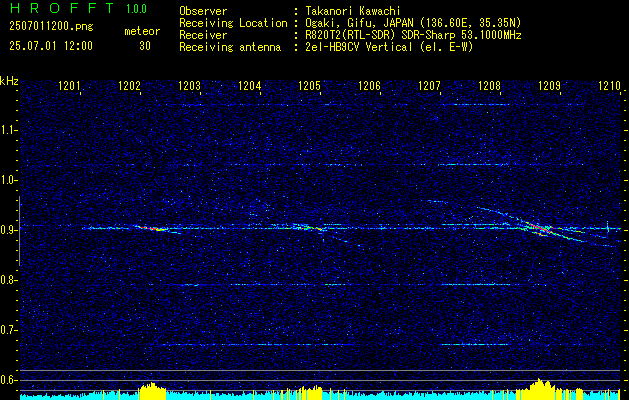Click the gray frequency range bar beside 0.9
The image size is (629, 400).
tap(19, 231)
